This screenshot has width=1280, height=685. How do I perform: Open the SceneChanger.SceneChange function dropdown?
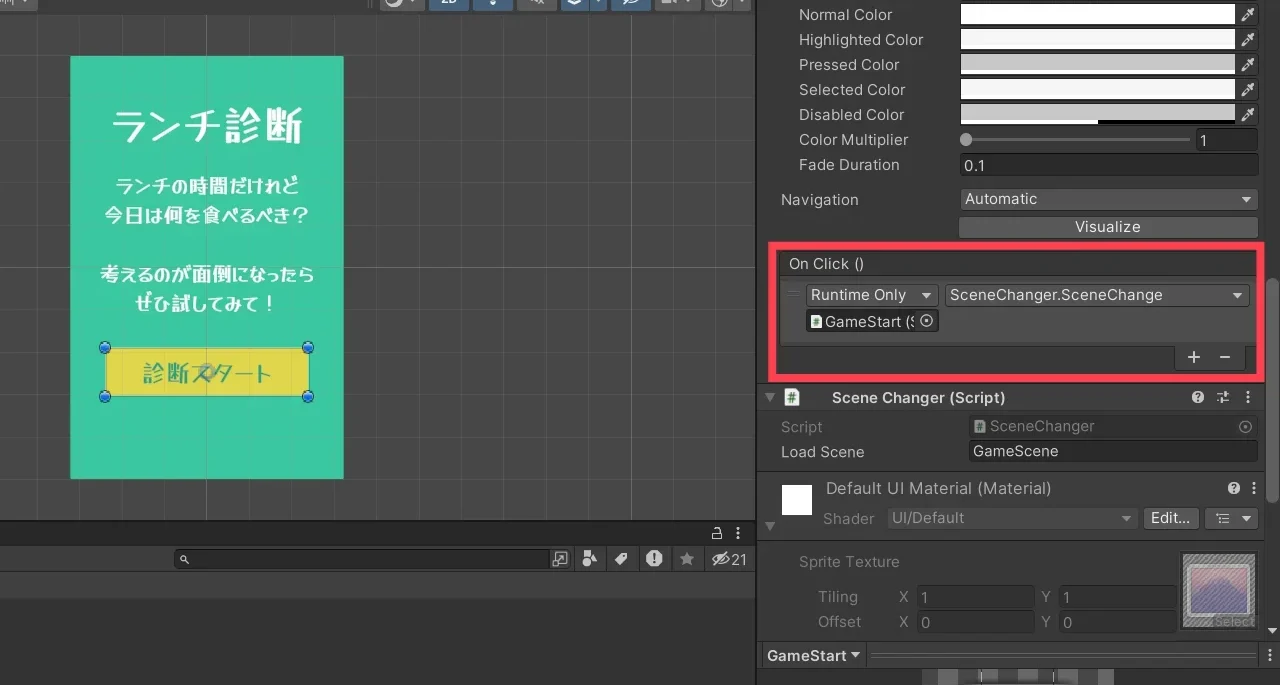pyautogui.click(x=1097, y=295)
